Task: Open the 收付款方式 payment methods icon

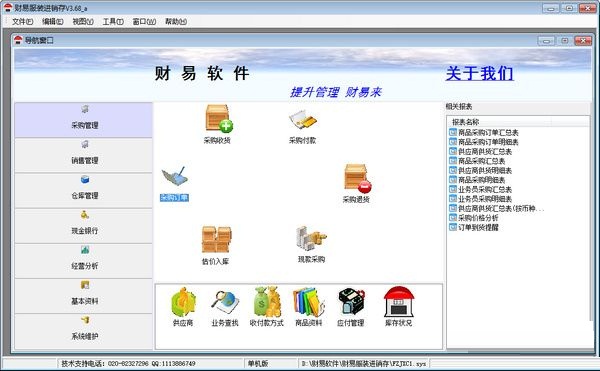Action: (x=267, y=307)
